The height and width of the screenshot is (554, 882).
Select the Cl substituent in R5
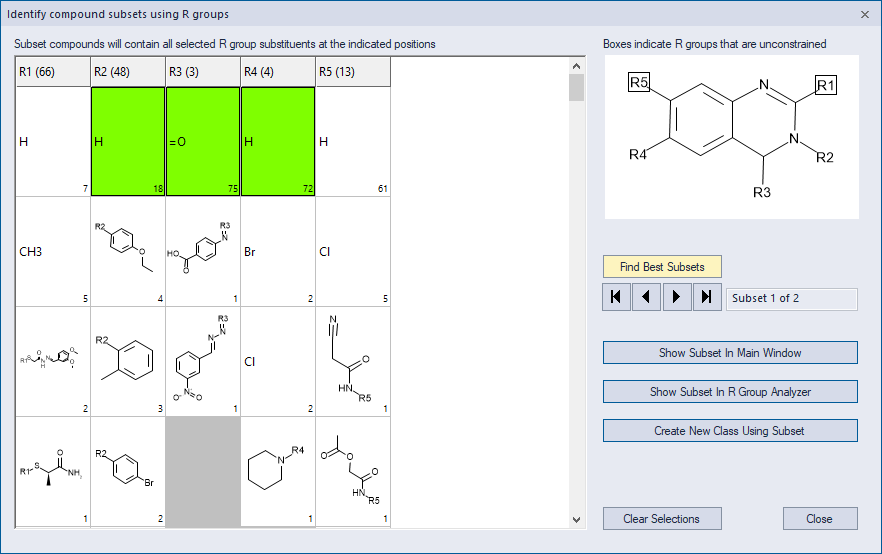pyautogui.click(x=353, y=251)
